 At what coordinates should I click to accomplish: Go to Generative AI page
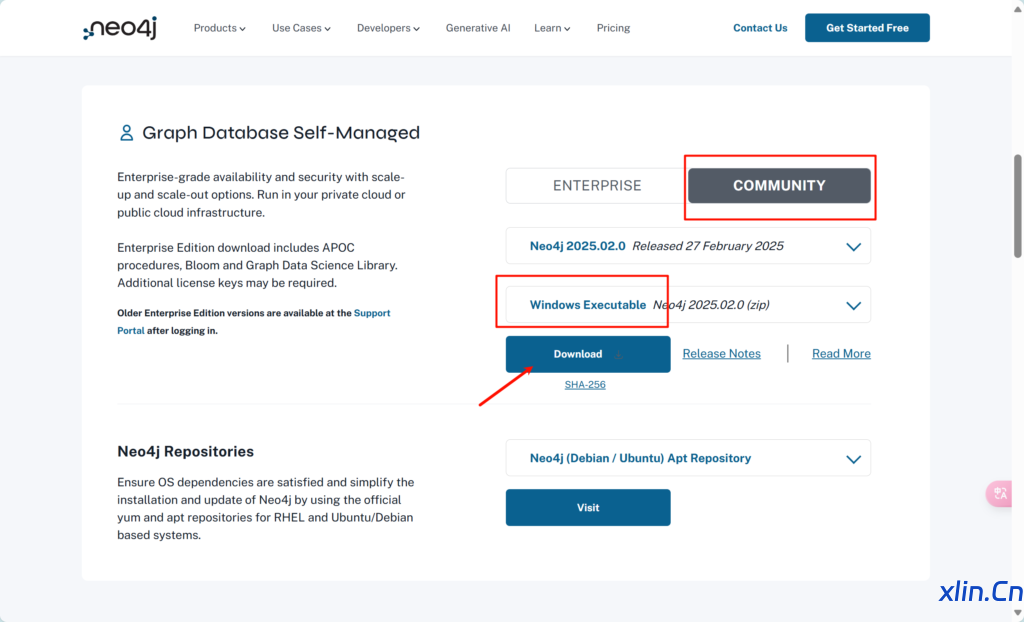[x=478, y=28]
